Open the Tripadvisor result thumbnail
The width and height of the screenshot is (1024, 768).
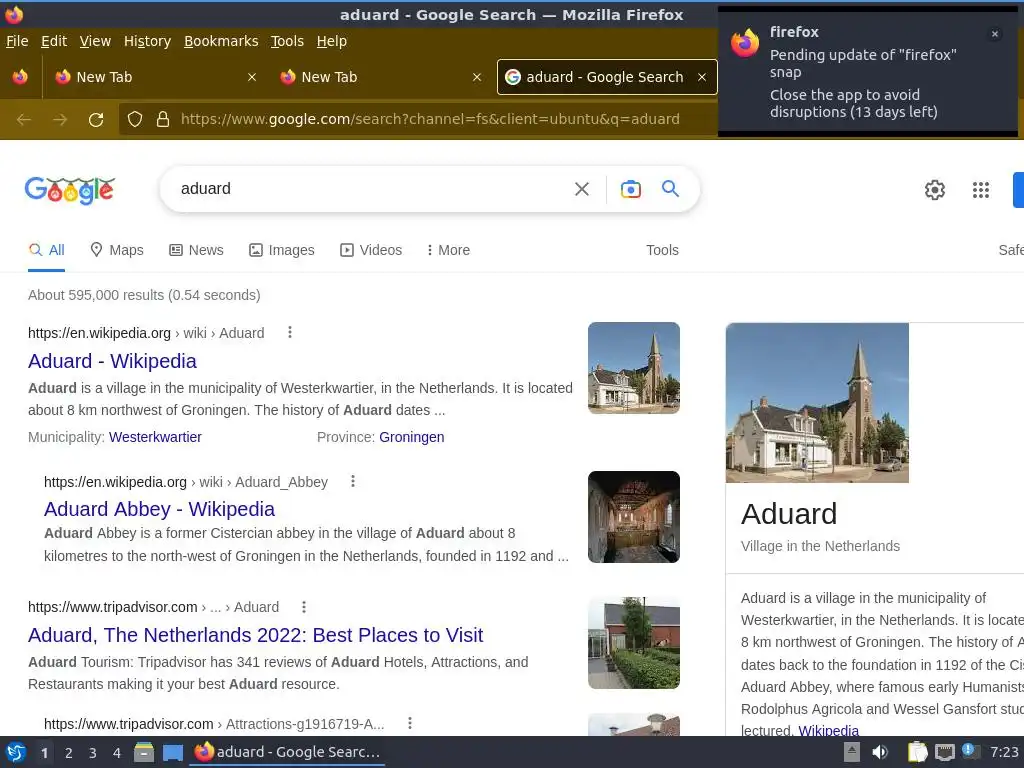(633, 643)
